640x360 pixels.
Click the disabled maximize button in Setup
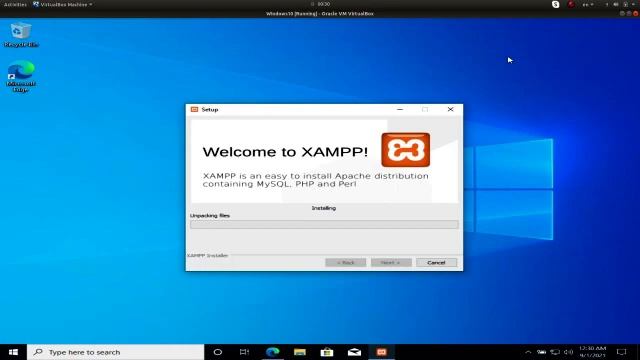425,109
